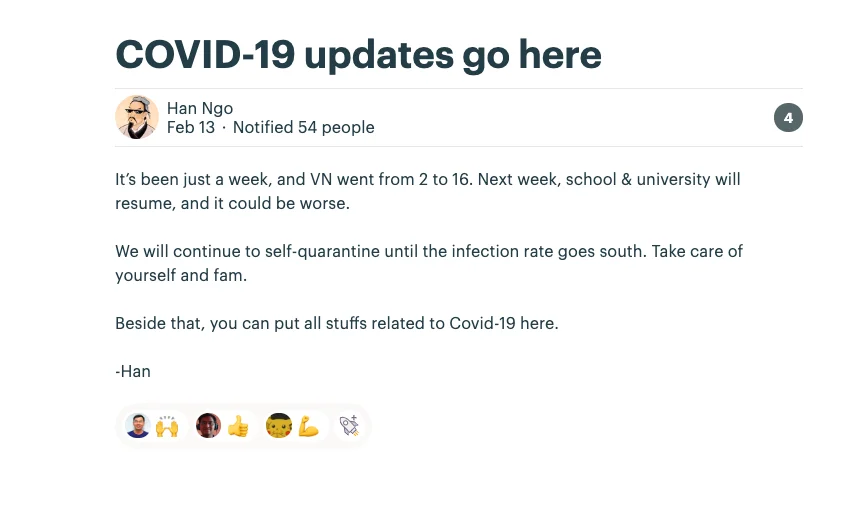Click the COVID-19 updates go here title
Viewport: 868px width, 521px height.
(358, 55)
